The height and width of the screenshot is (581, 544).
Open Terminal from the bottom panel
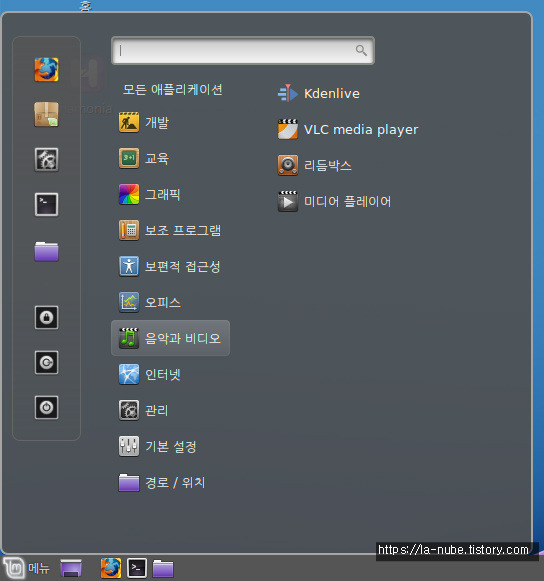tap(137, 568)
